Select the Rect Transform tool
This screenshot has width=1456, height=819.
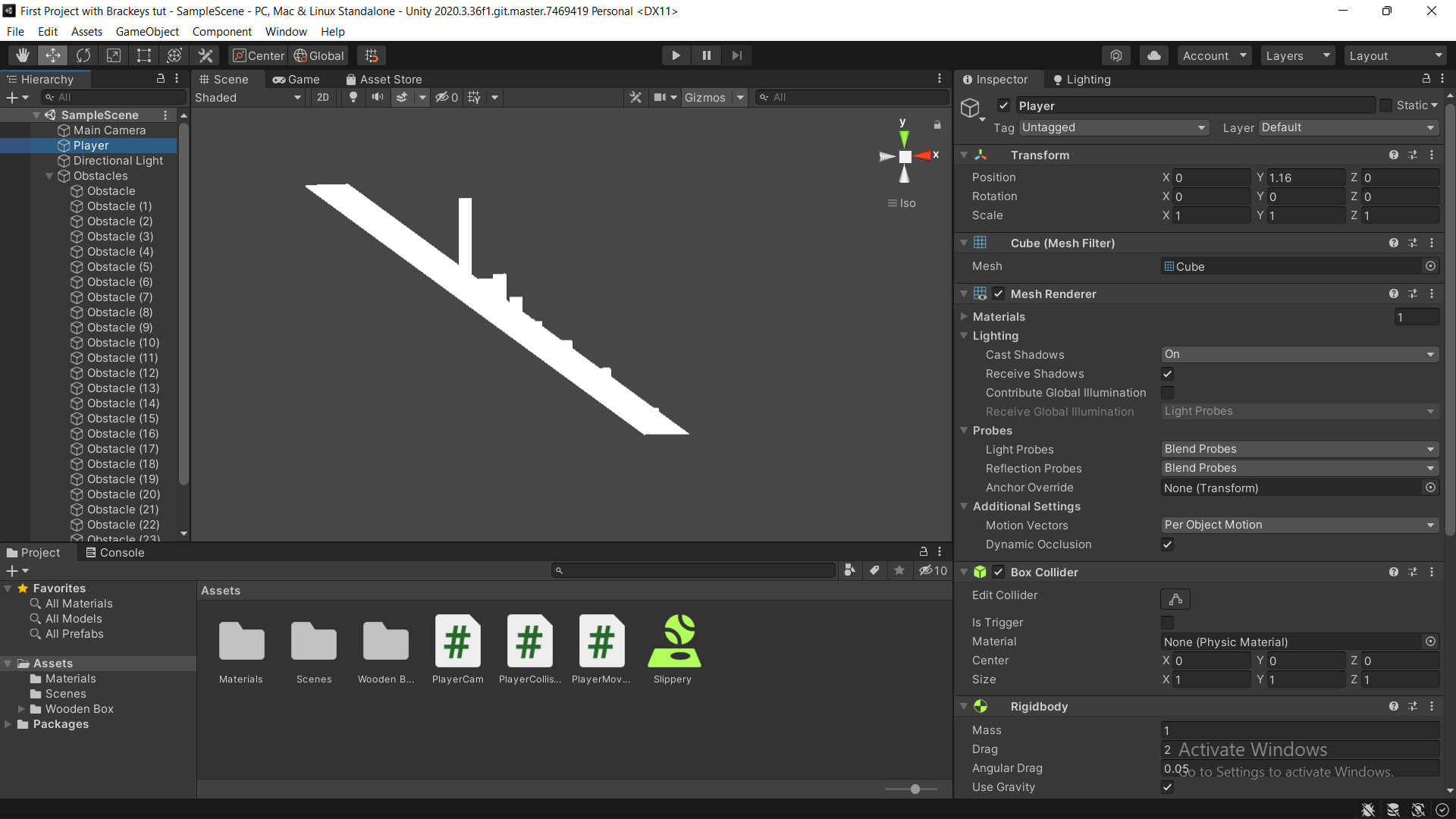pos(144,55)
